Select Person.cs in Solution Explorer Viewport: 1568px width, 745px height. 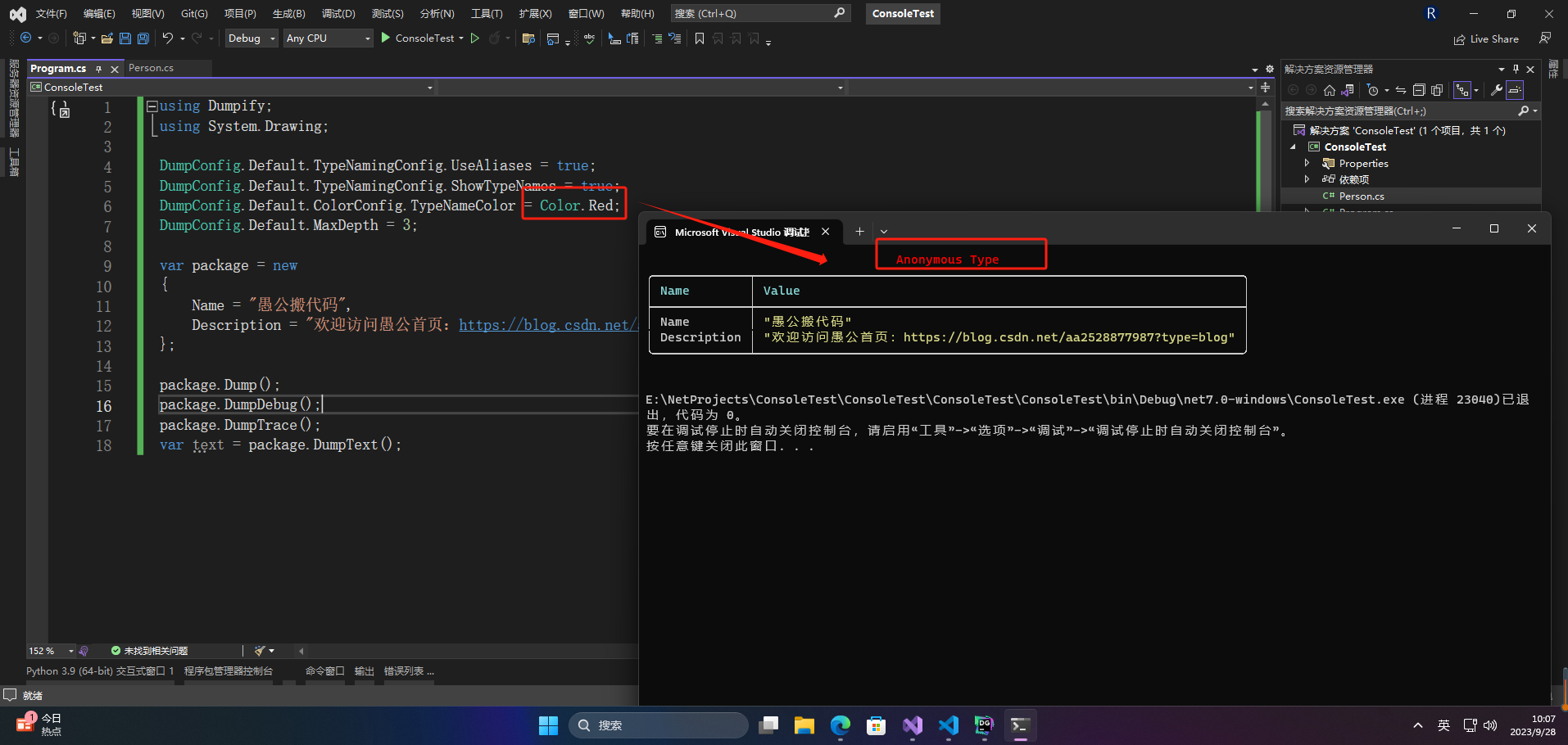point(1362,196)
